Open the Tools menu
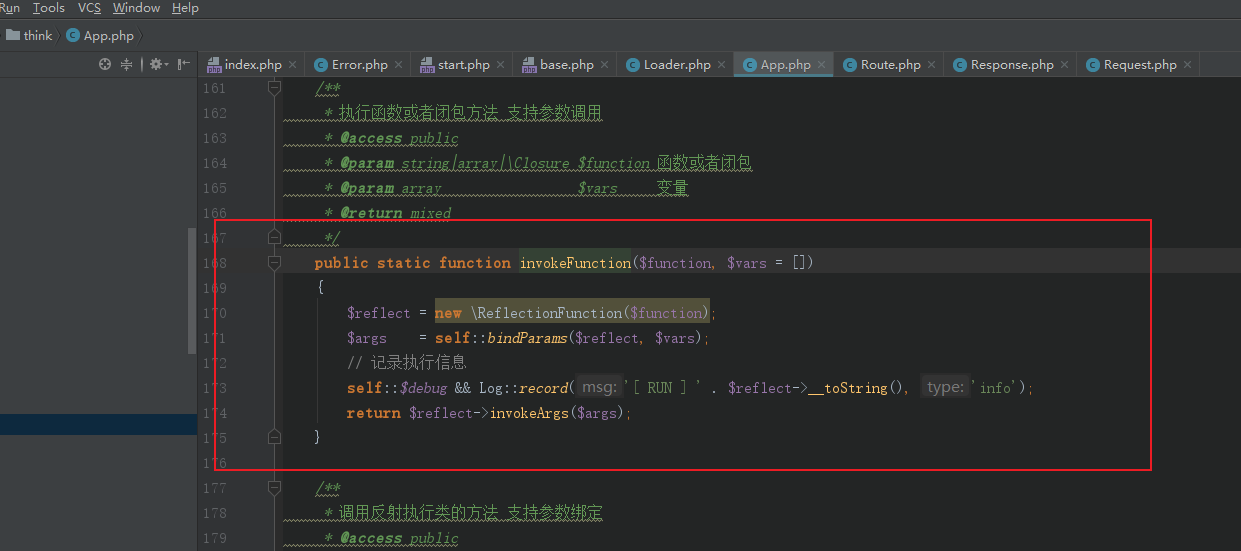This screenshot has width=1241, height=551. coord(49,8)
